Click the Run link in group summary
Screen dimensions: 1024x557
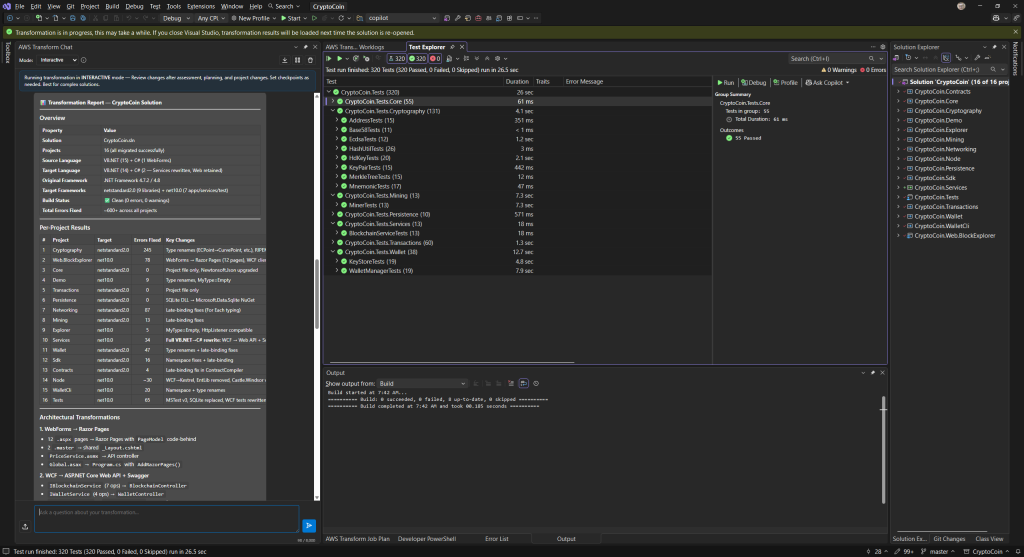tap(726, 83)
